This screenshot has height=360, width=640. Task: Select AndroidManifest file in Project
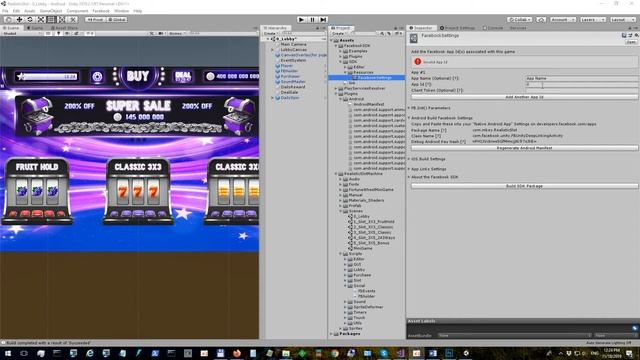[369, 104]
